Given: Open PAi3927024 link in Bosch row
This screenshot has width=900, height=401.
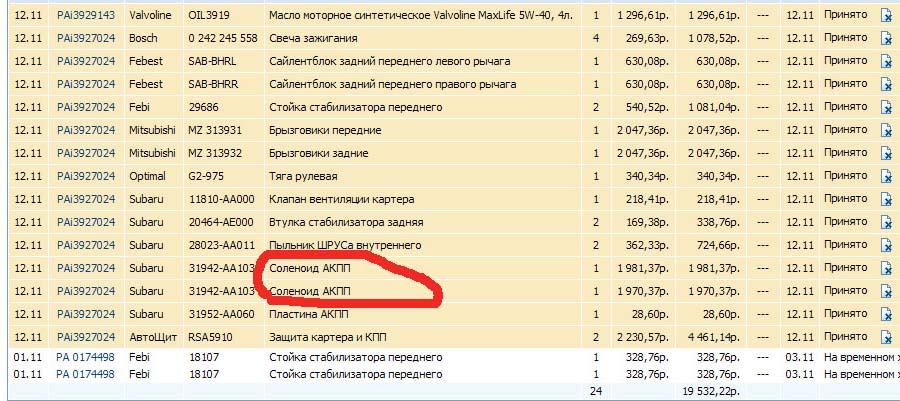Looking at the screenshot, I should tap(85, 38).
